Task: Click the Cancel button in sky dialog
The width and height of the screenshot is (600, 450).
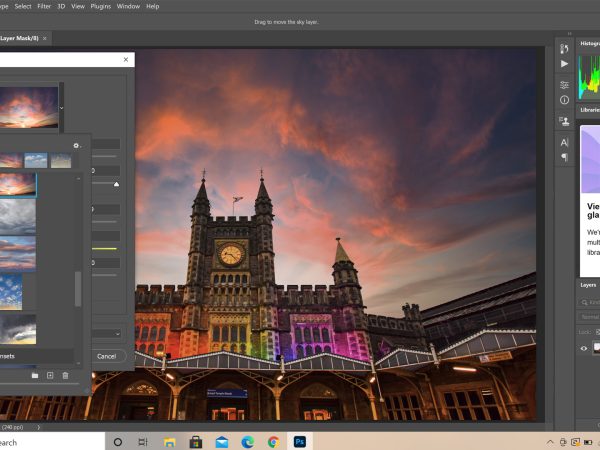Action: click(107, 356)
